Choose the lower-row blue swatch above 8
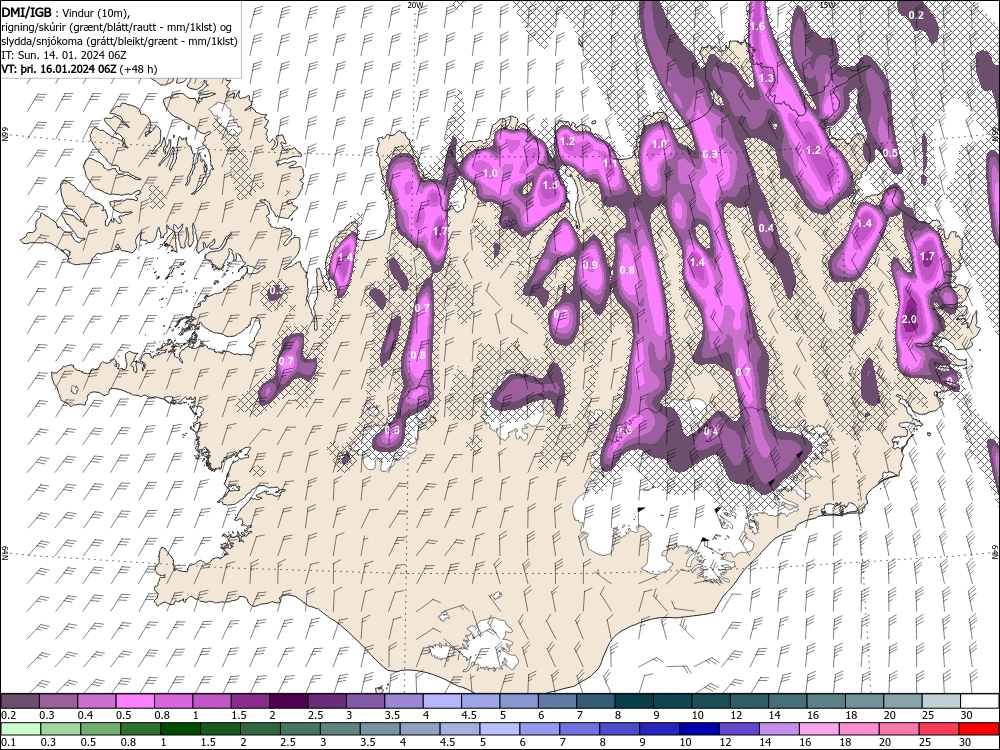Image resolution: width=1000 pixels, height=750 pixels. coord(619,729)
